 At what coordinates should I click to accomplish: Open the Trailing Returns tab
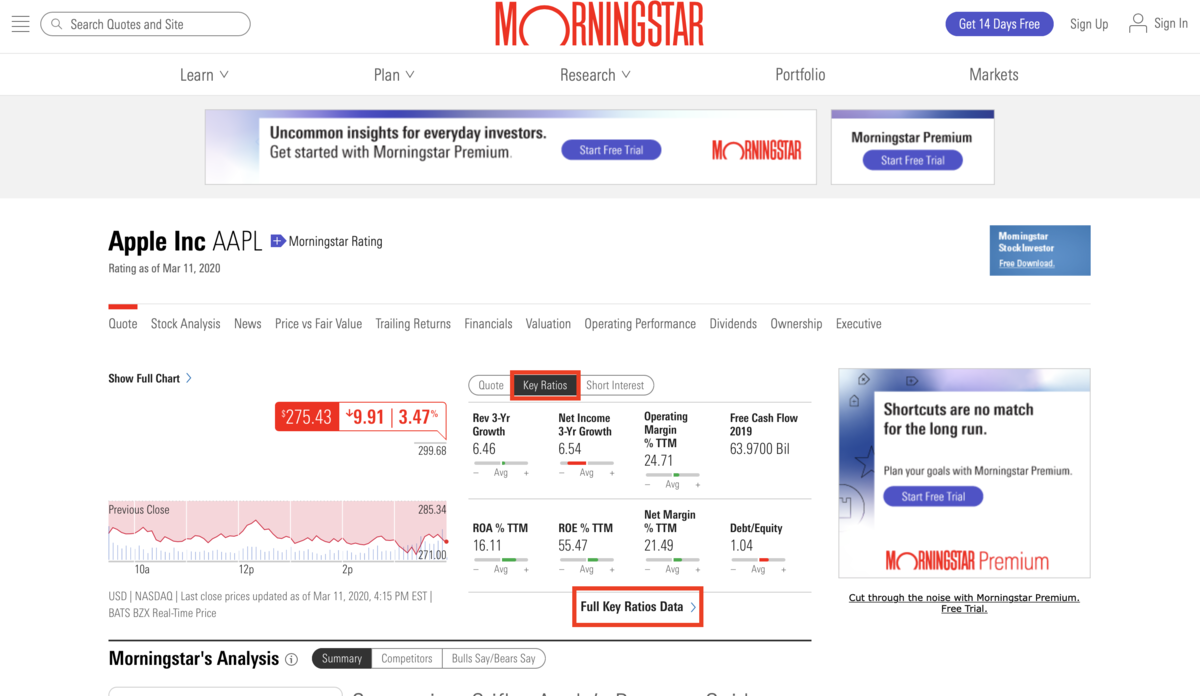(x=413, y=324)
